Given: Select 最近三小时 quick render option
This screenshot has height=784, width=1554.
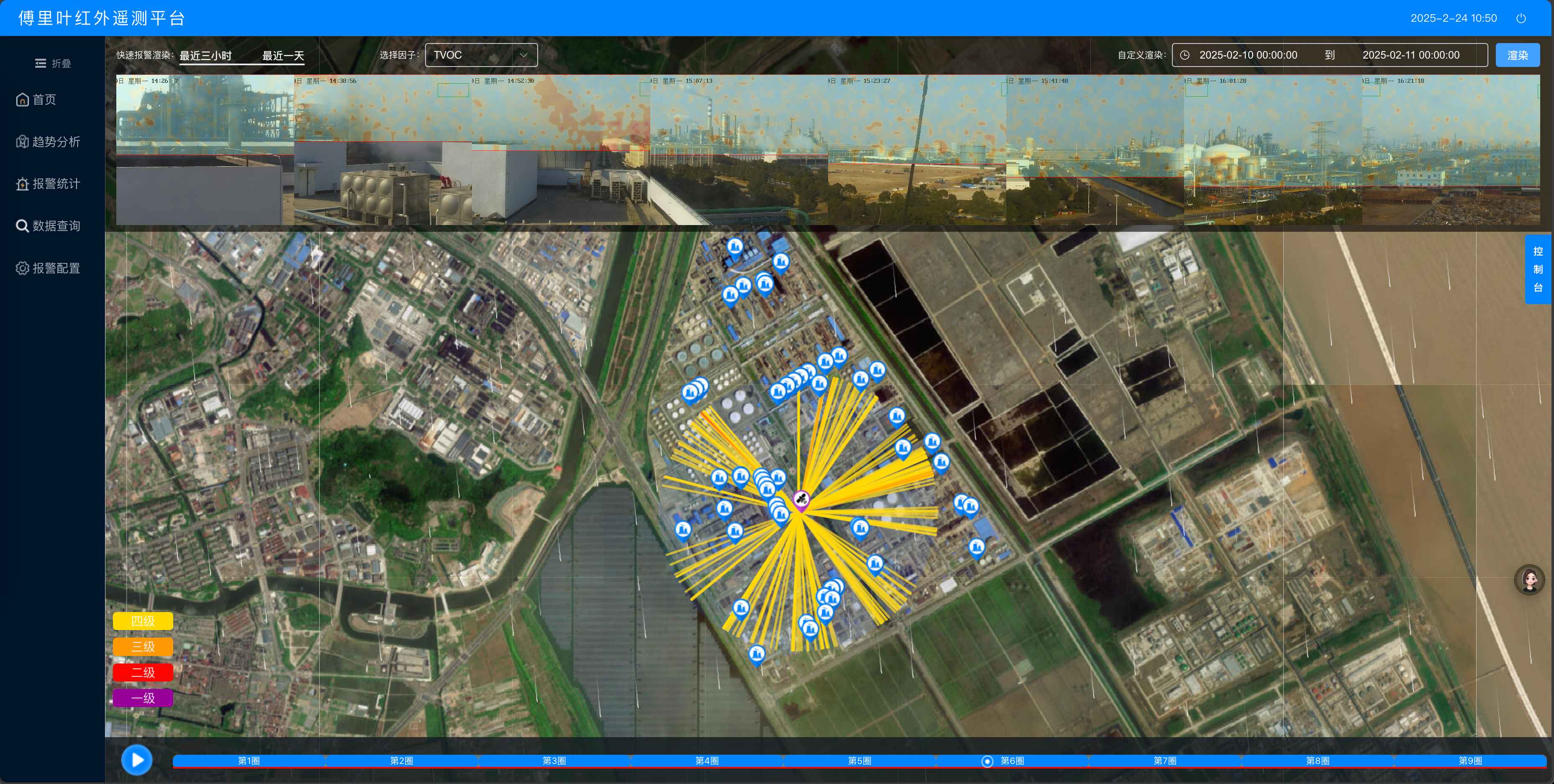Looking at the screenshot, I should [205, 56].
